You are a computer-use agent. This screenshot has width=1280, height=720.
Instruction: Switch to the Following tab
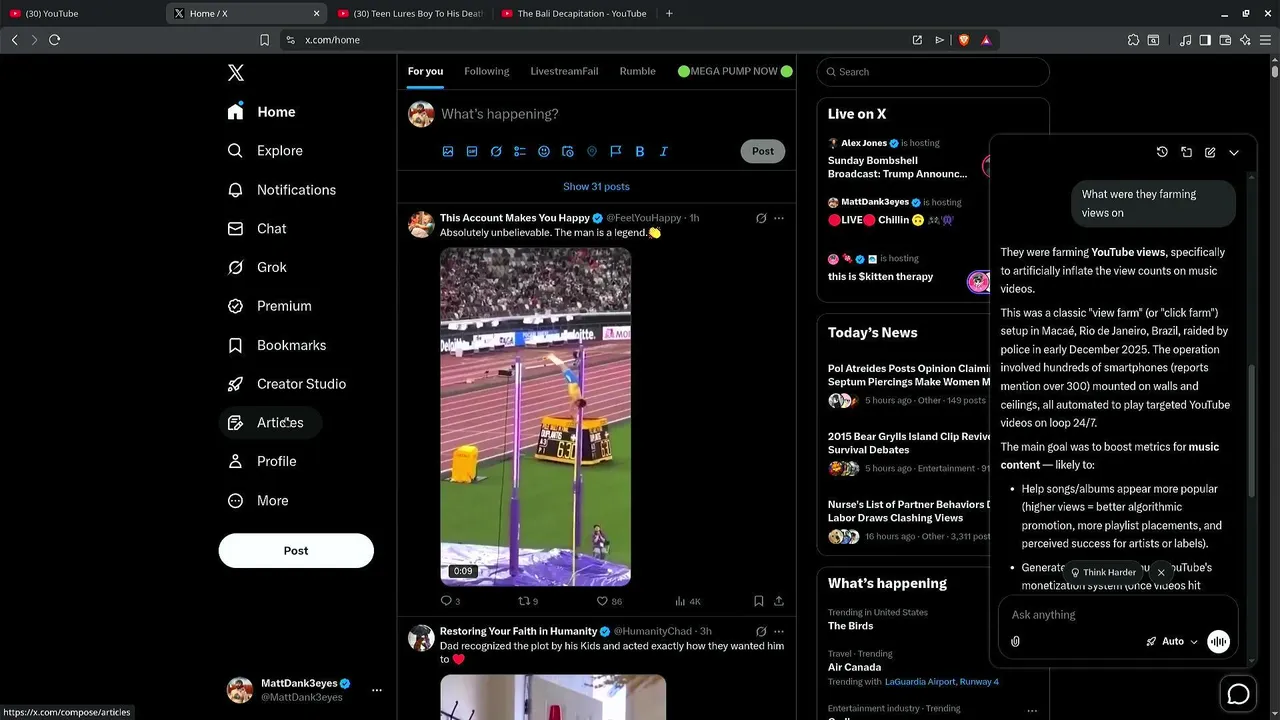[487, 71]
